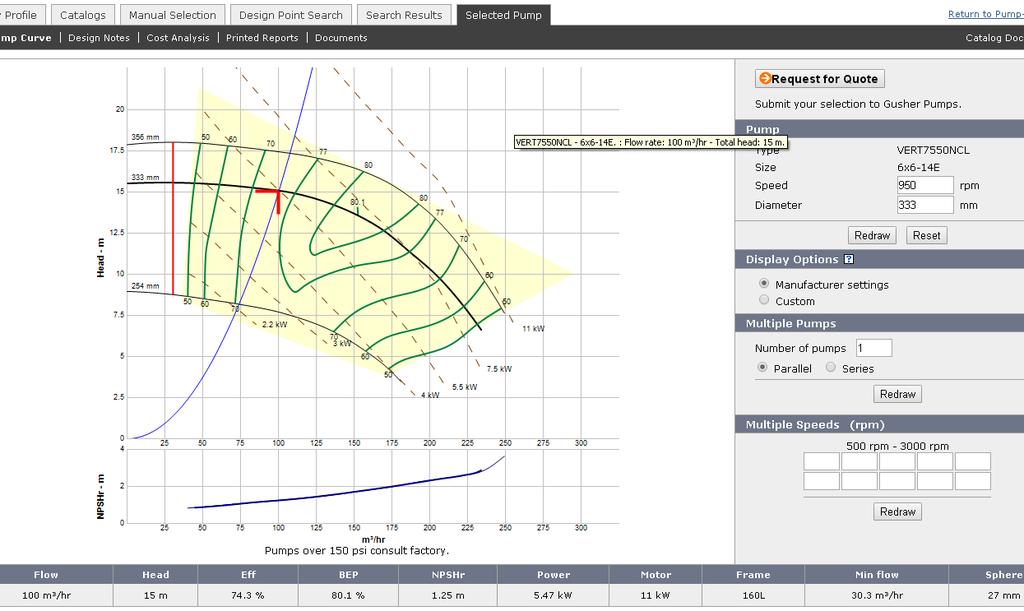Open Printed Reports submenu

(262, 38)
